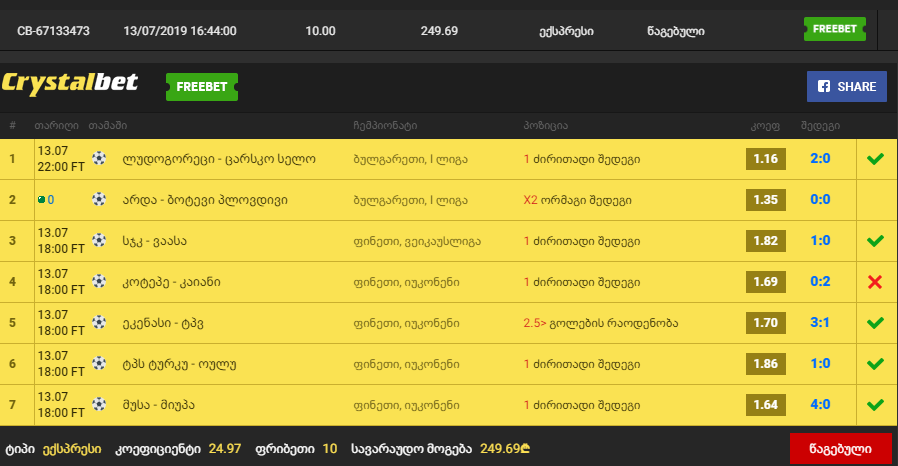
Task: Click the ticket ID CB-67133473
Action: (x=53, y=31)
